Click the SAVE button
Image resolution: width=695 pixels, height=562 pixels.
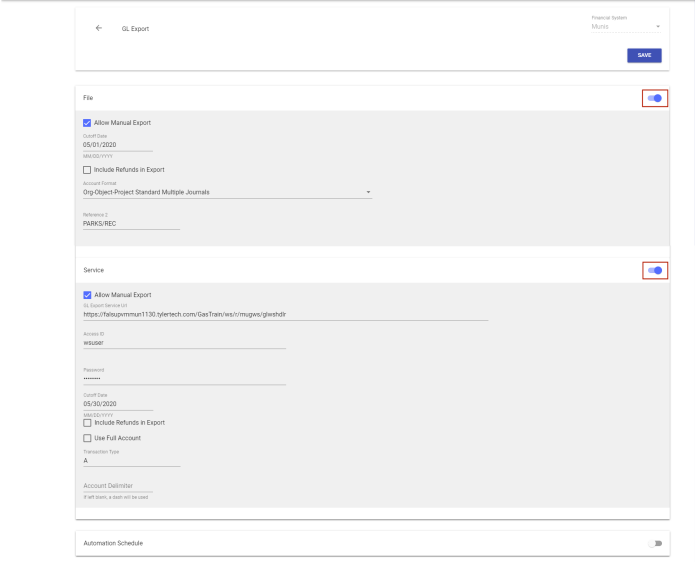[x=643, y=56]
